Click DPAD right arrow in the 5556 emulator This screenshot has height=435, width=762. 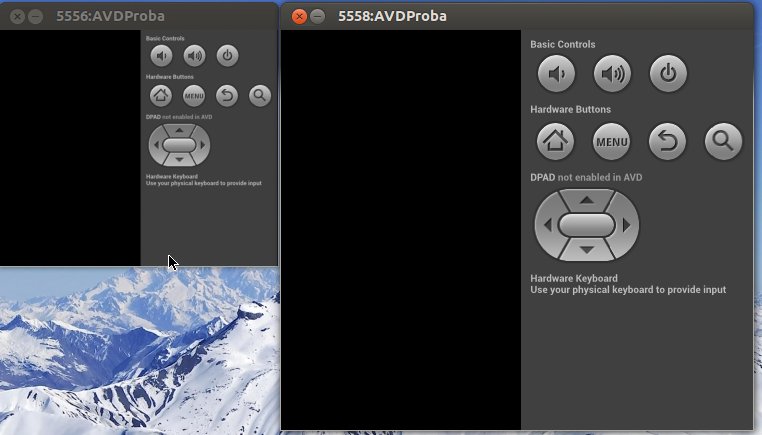(x=203, y=145)
